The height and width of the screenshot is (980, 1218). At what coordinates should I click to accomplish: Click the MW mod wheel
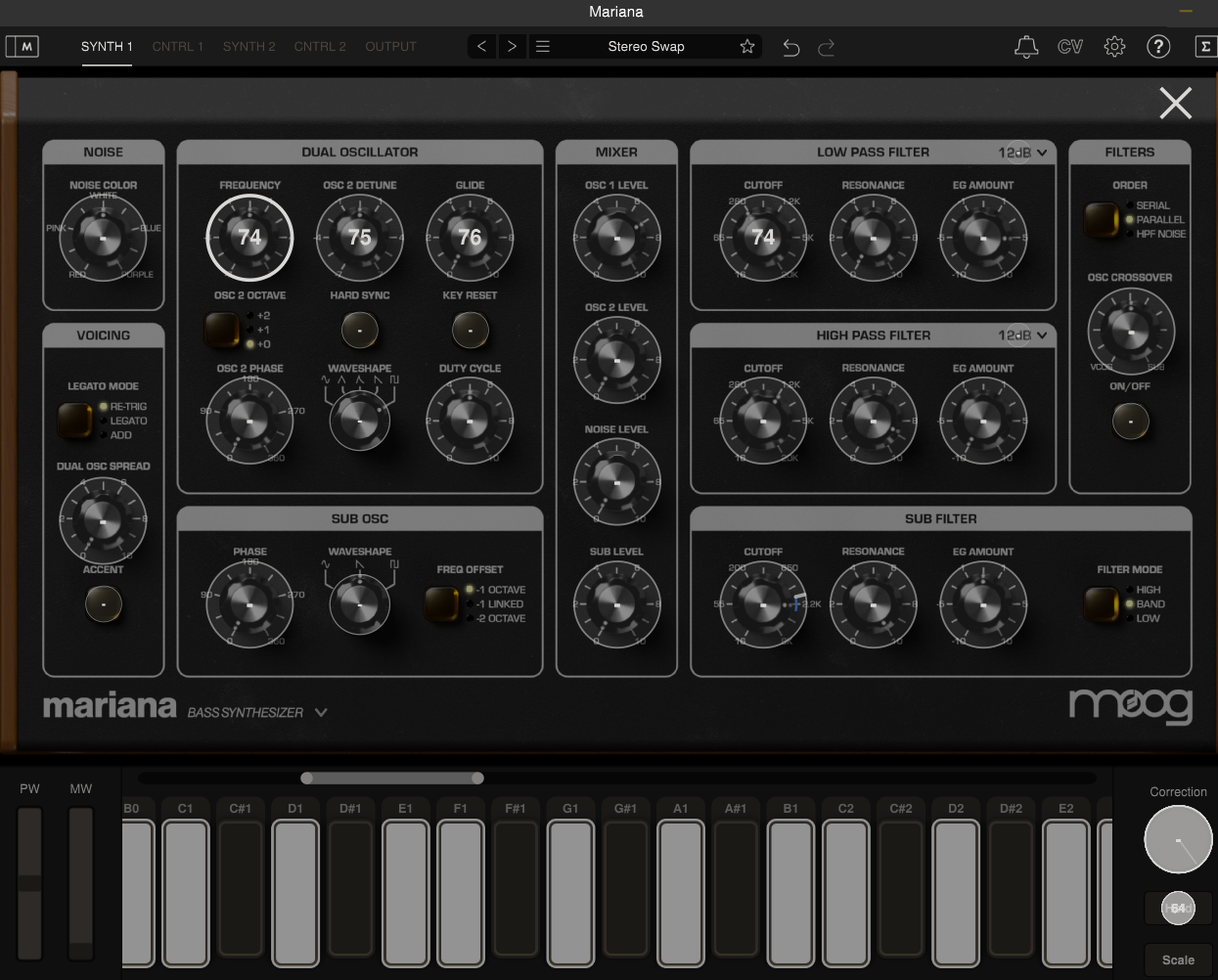click(x=81, y=883)
